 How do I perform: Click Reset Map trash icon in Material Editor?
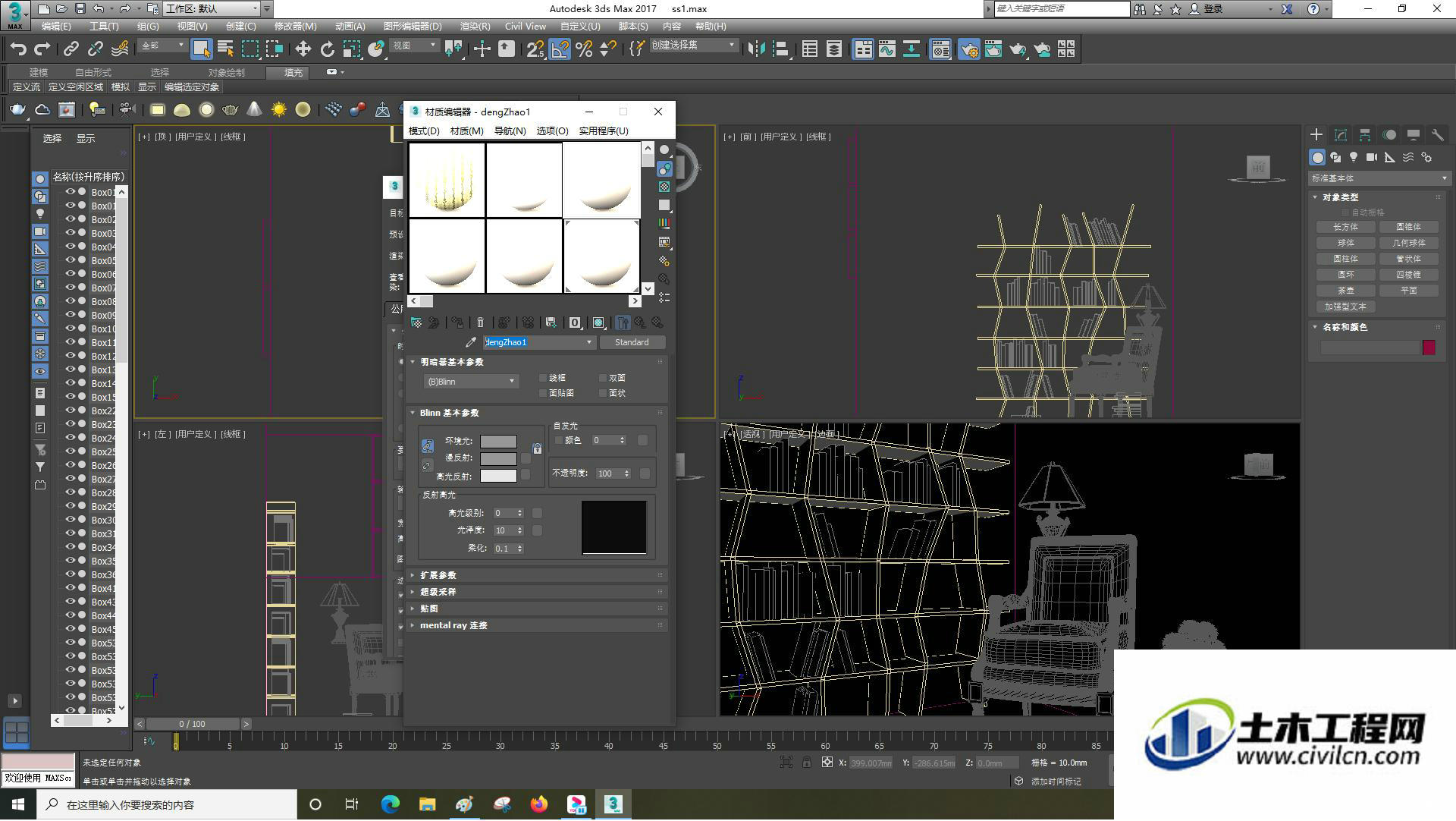(480, 322)
